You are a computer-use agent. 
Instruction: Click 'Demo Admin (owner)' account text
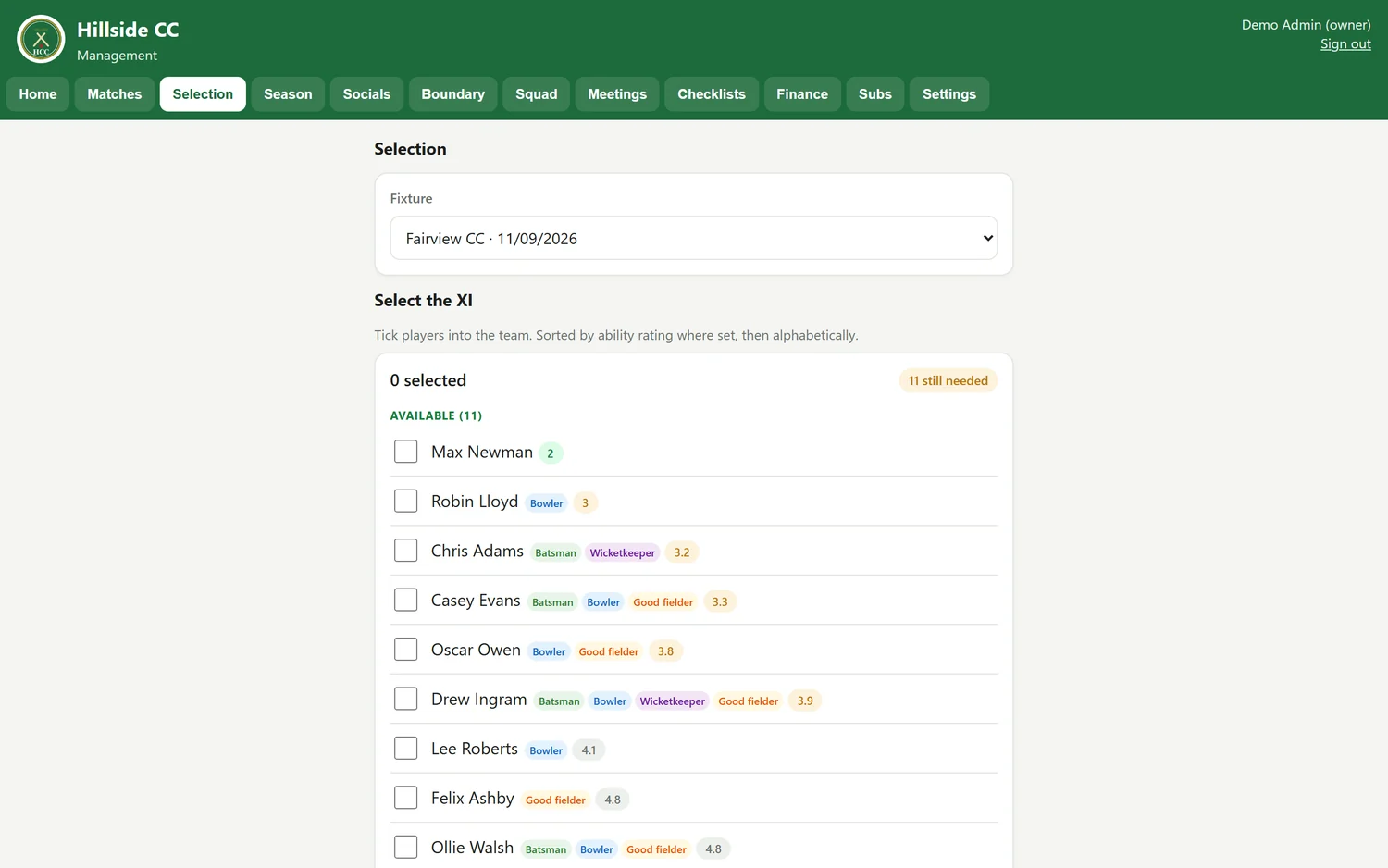coord(1306,25)
